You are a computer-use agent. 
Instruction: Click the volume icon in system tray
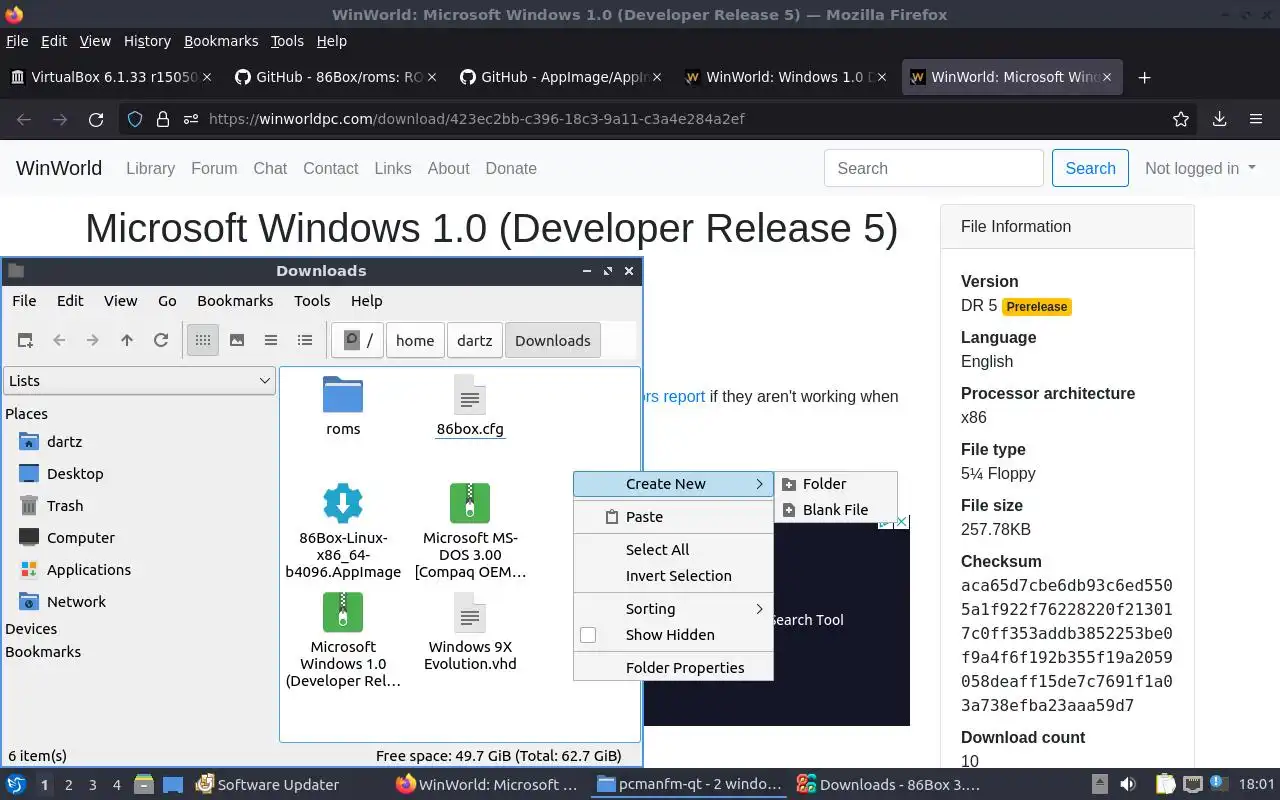[x=1128, y=785]
